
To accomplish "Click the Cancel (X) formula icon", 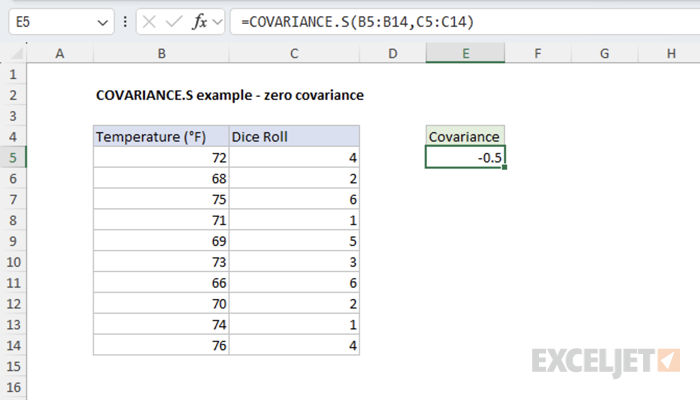I will point(149,22).
